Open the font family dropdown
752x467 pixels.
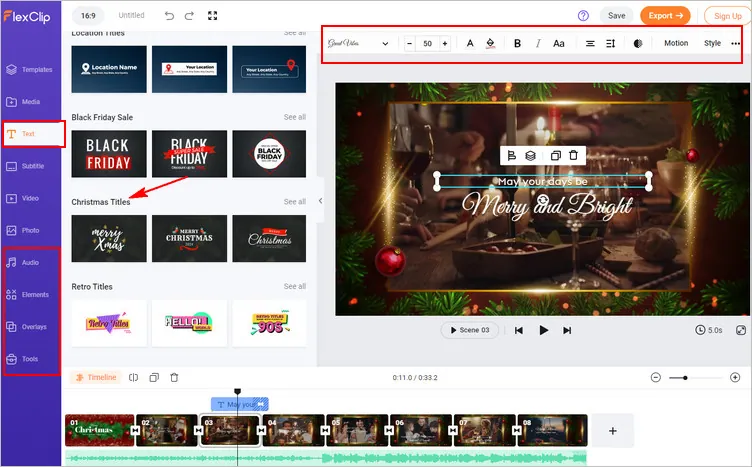358,43
